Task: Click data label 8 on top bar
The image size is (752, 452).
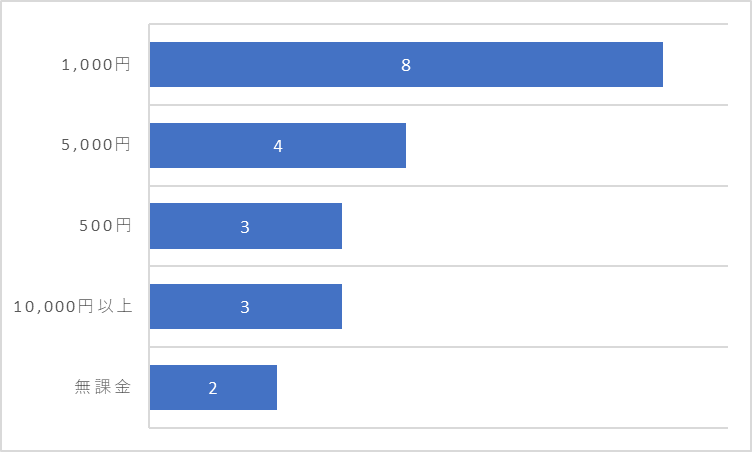Action: click(x=406, y=65)
